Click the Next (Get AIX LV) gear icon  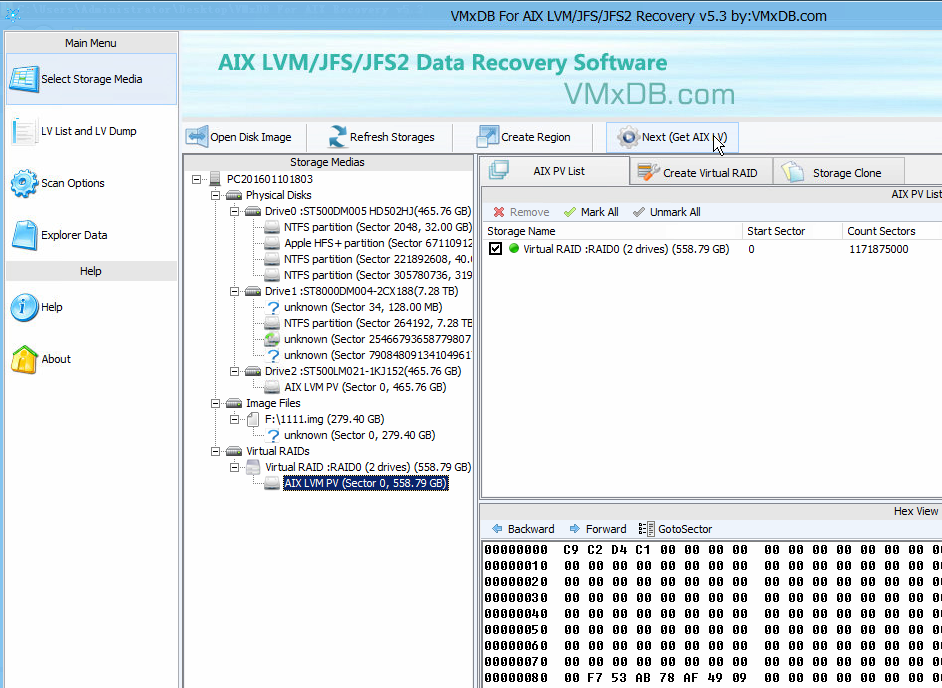(x=628, y=137)
